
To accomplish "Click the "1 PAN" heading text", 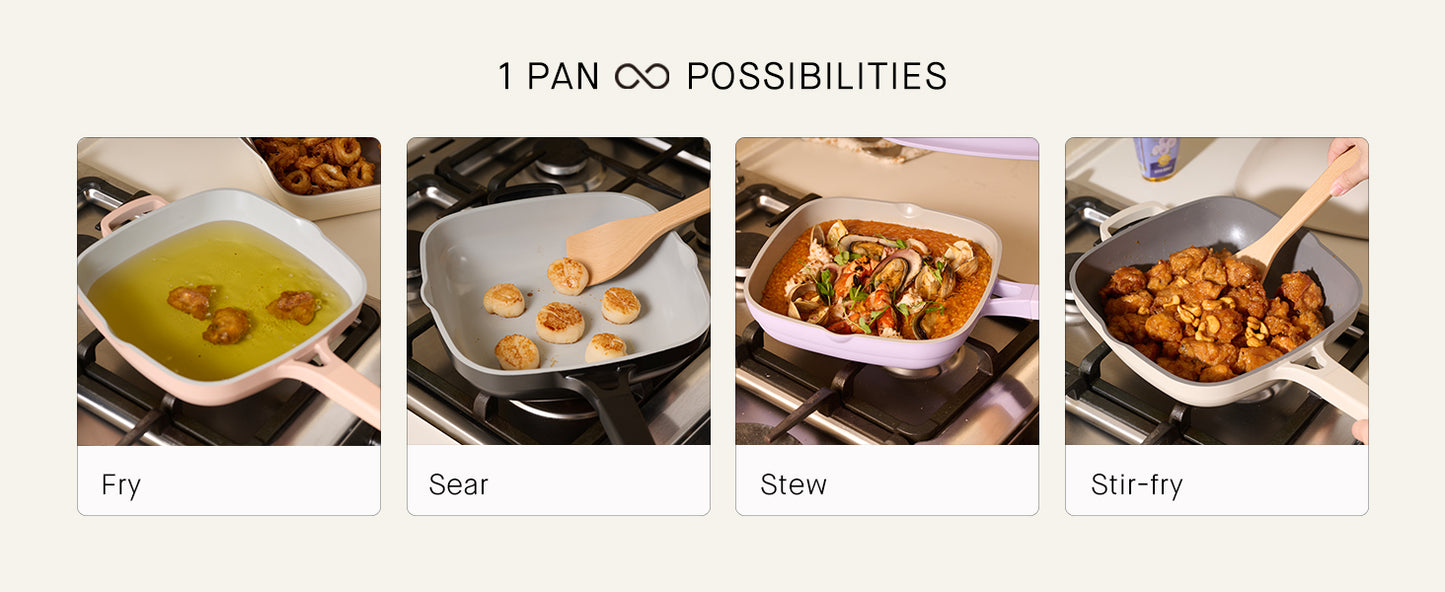I will tap(550, 76).
